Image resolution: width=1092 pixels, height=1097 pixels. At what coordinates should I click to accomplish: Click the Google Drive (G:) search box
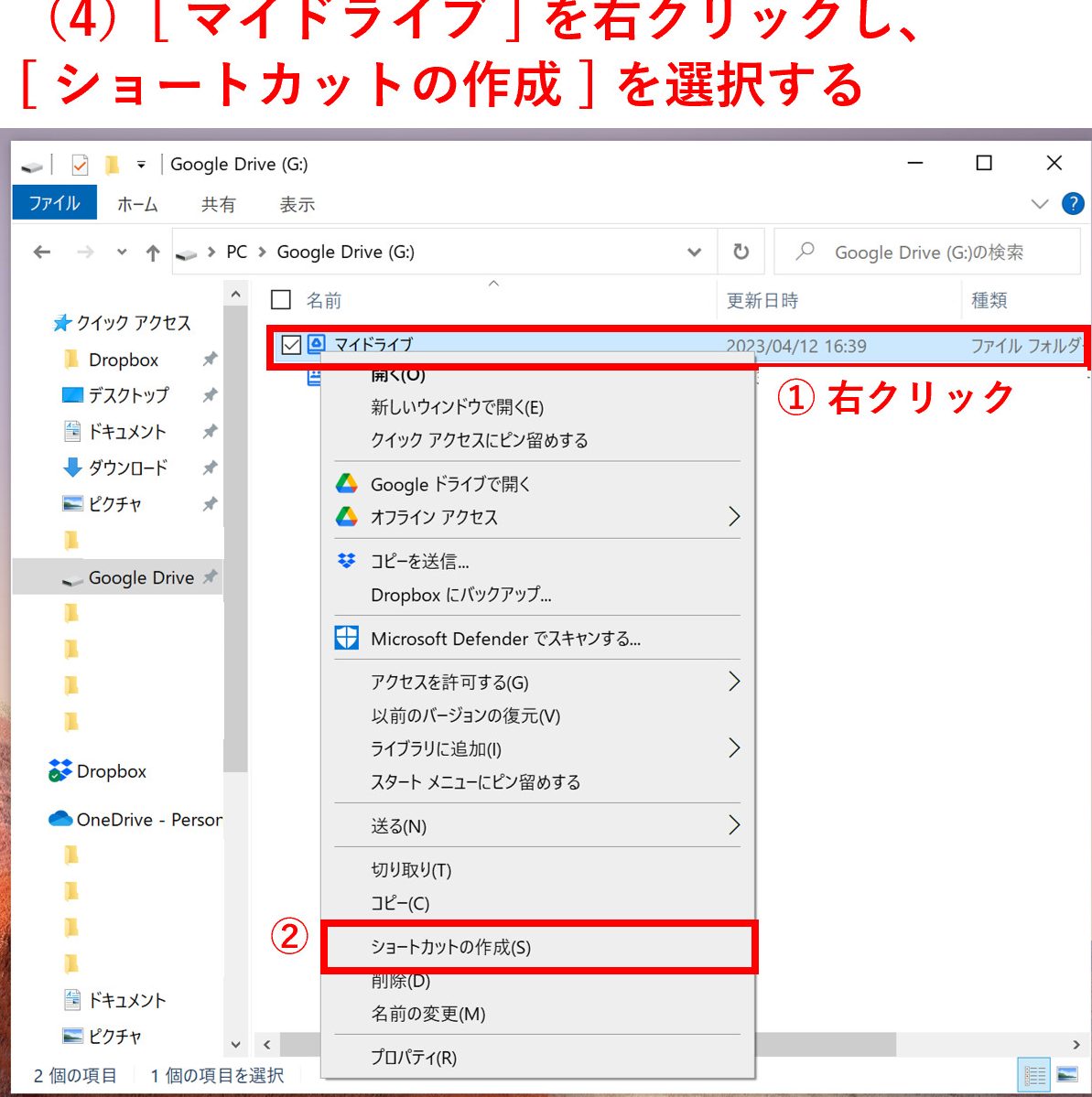[929, 253]
